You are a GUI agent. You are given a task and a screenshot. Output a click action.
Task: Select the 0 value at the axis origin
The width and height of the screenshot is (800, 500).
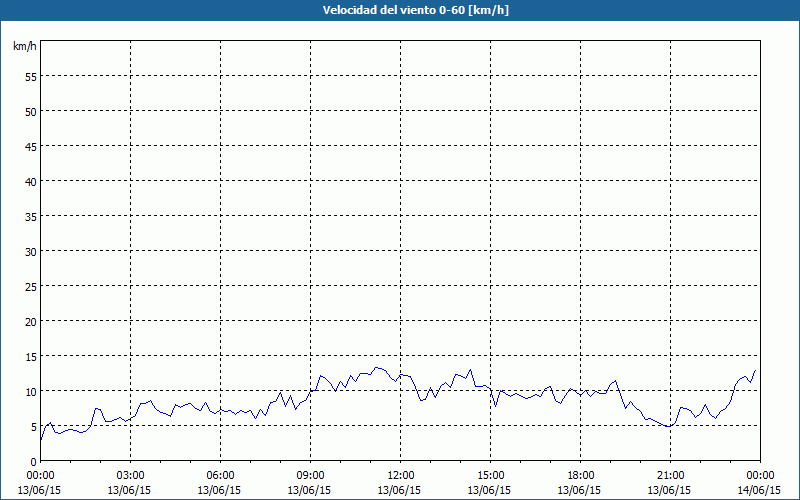click(34, 462)
